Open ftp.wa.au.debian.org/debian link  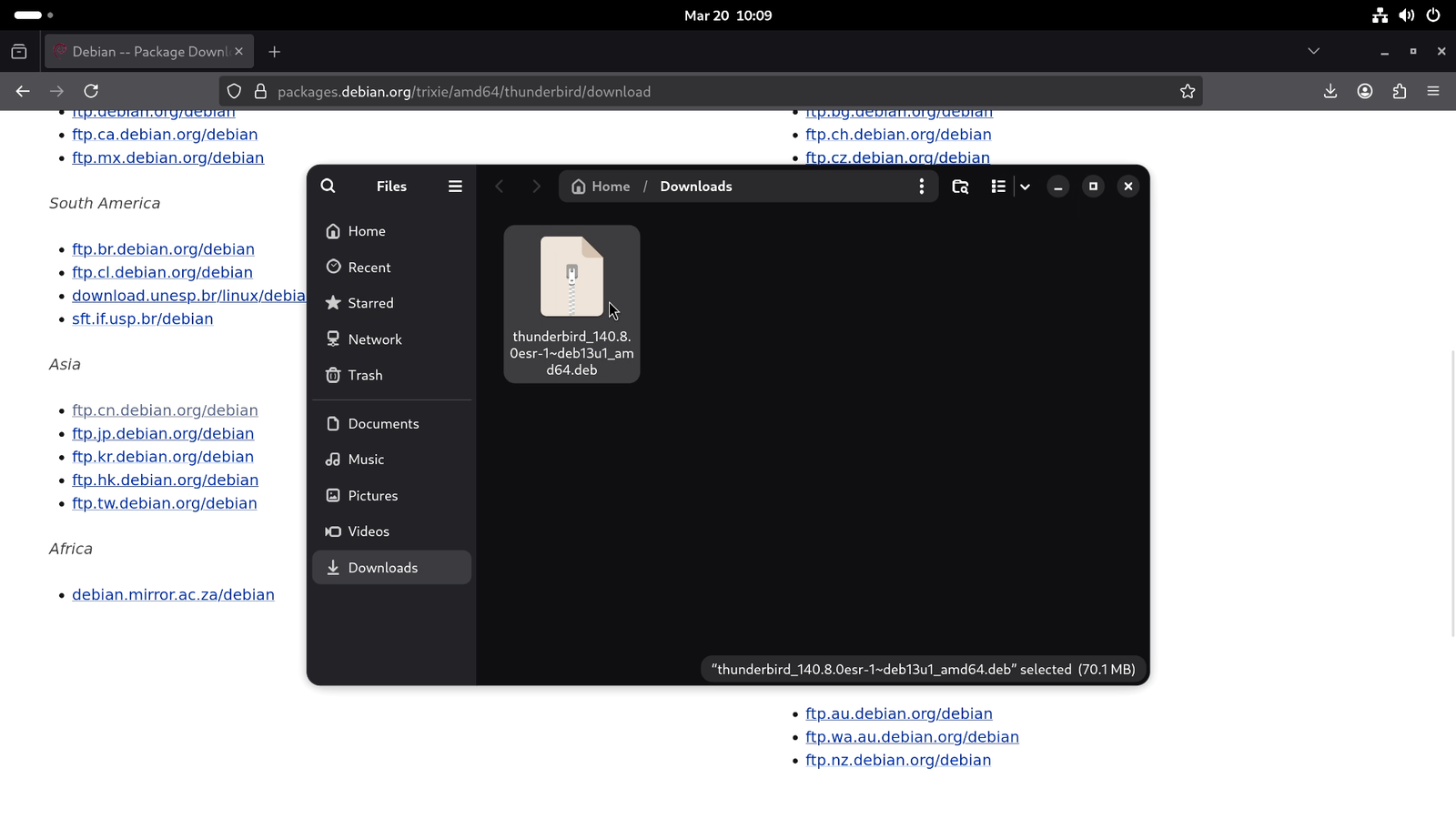point(912,737)
